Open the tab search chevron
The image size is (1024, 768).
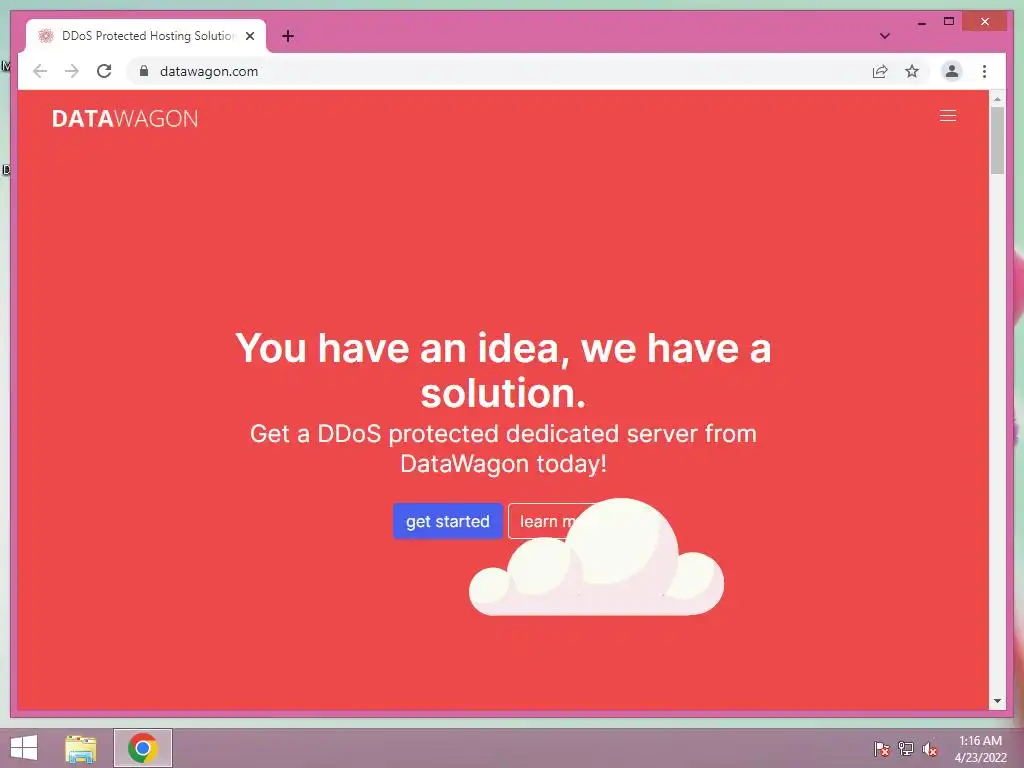884,36
